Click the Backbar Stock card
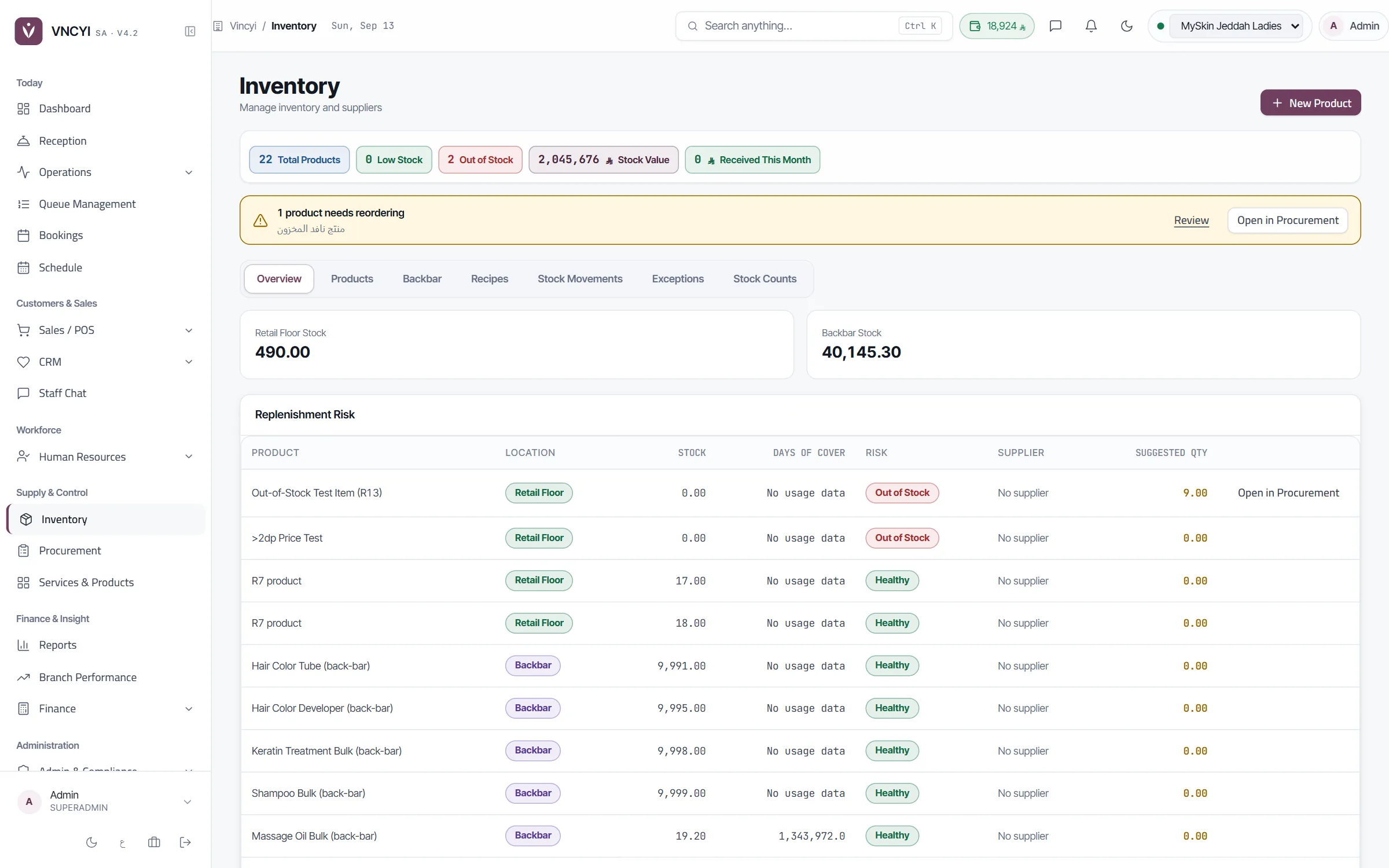Viewport: 1389px width, 868px height. pyautogui.click(x=1083, y=345)
